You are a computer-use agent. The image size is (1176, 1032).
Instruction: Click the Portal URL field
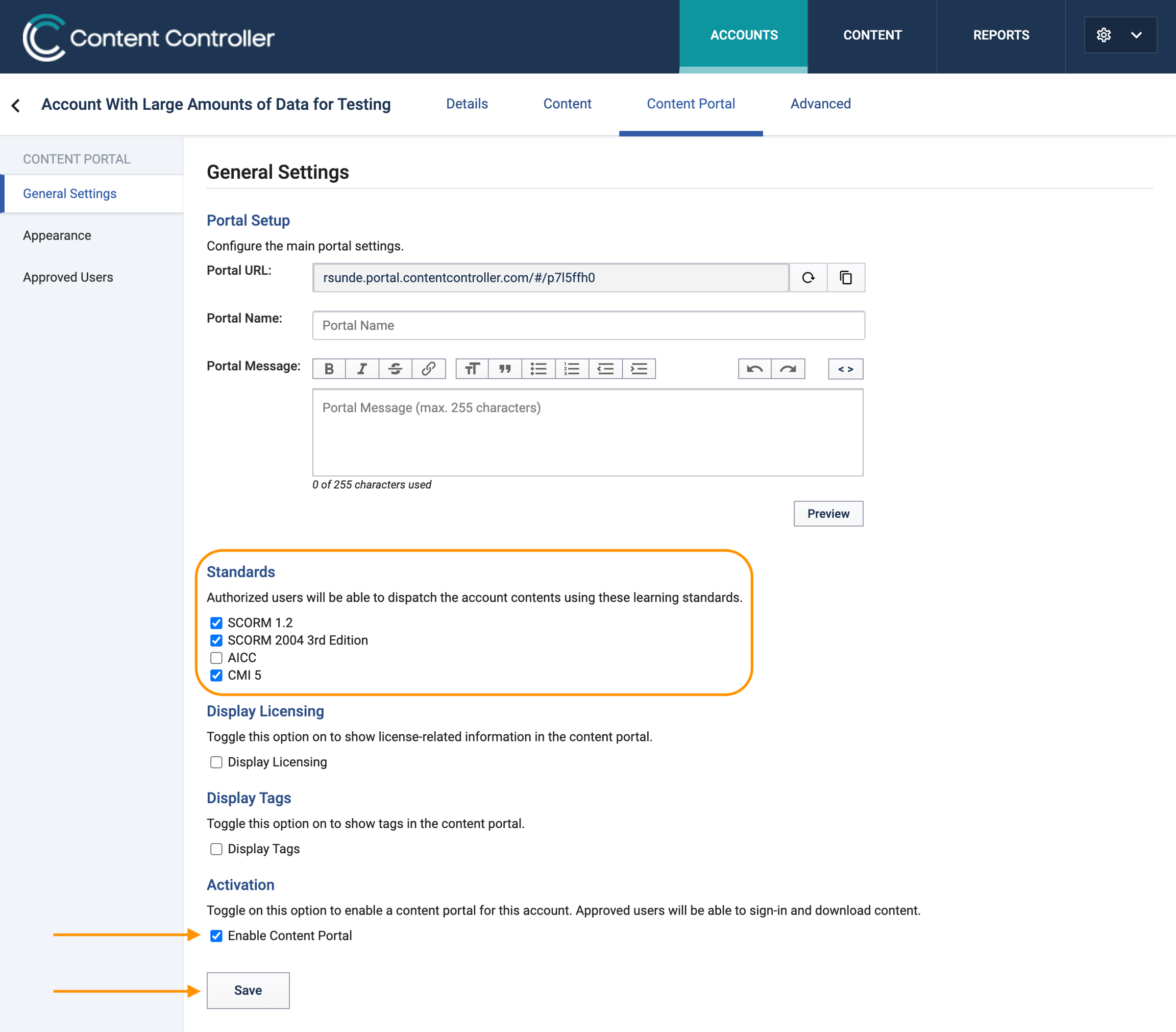click(x=551, y=277)
